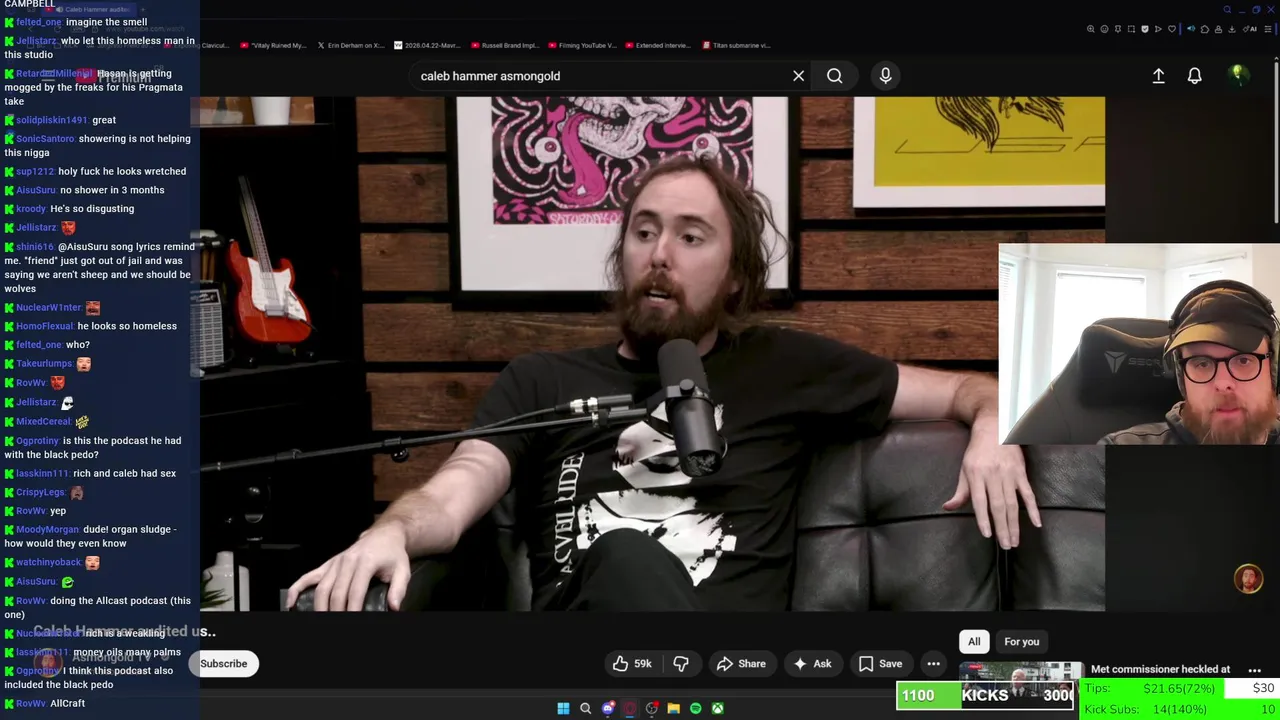Click chat username Ogprotiny asking about the podcast

pyautogui.click(x=37, y=441)
